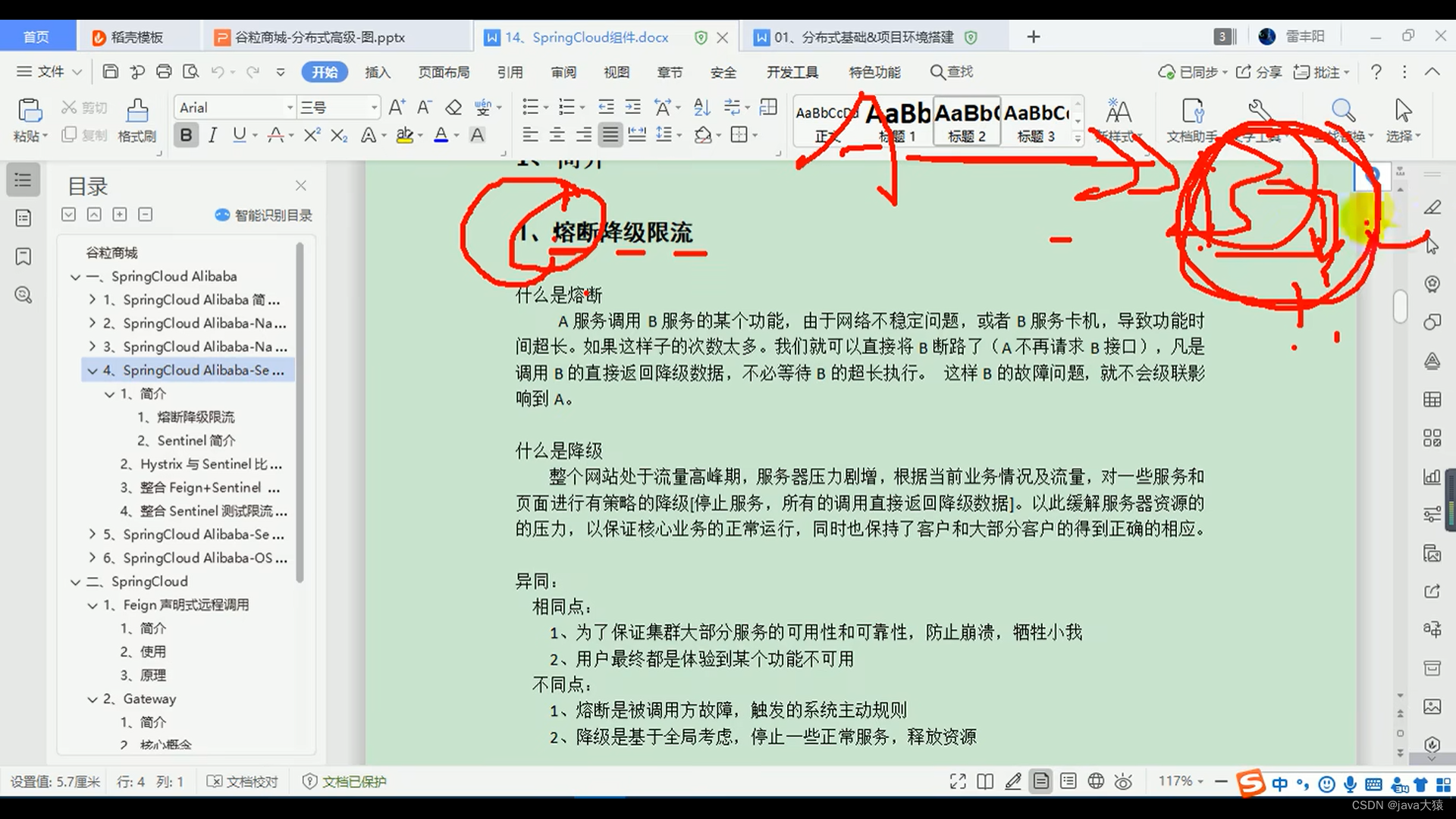Open the Arial font name dropdown
Viewport: 1456px width, 819px height.
pyautogui.click(x=290, y=108)
